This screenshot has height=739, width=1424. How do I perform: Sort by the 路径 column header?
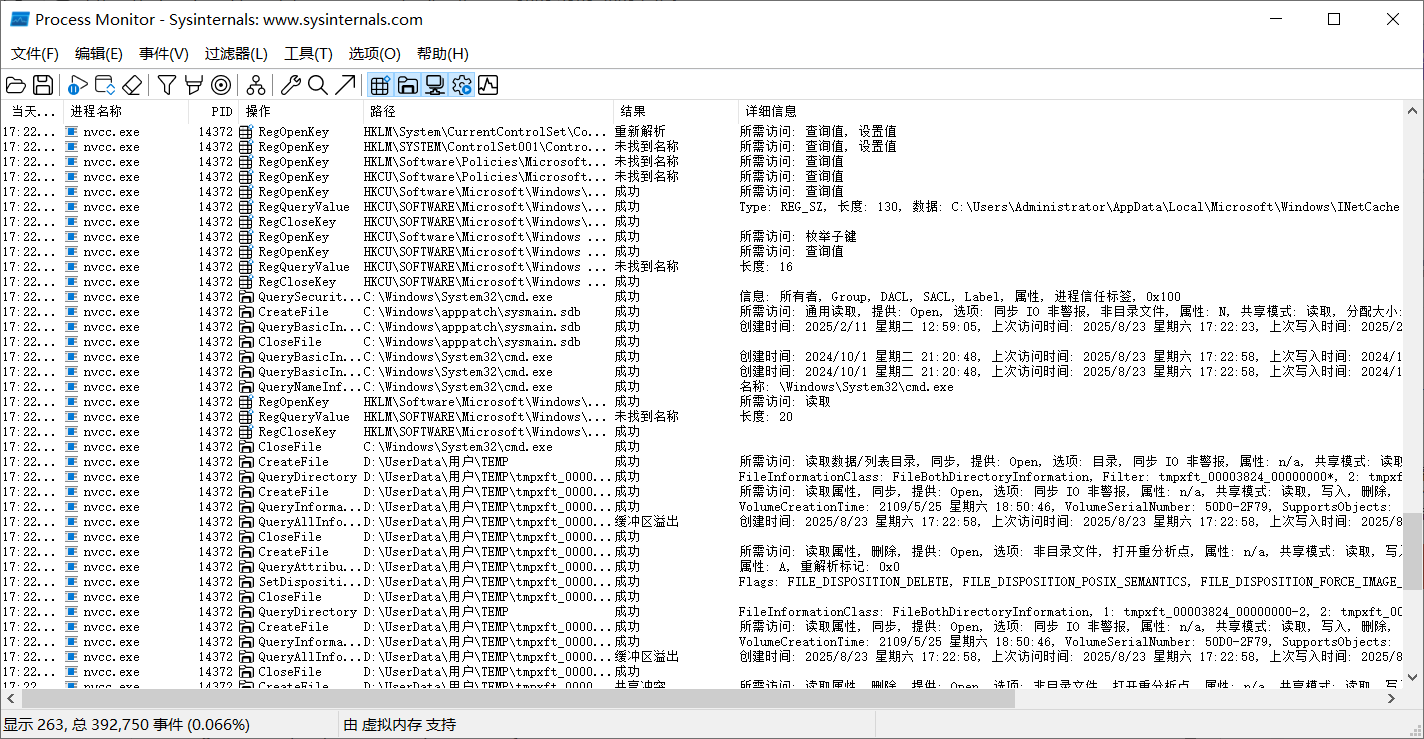(488, 111)
